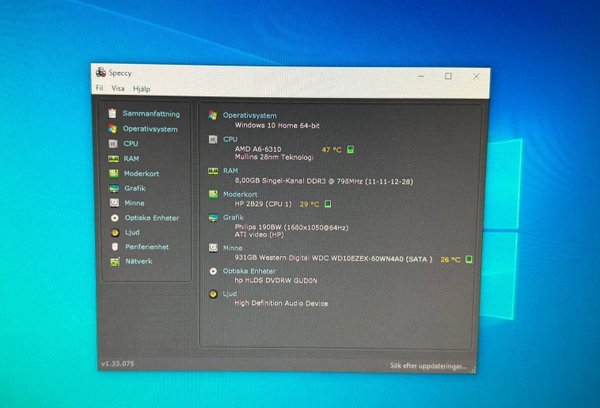The image size is (600, 408).
Task: Click the 931GB Western Digital drive line
Action: 333,258
